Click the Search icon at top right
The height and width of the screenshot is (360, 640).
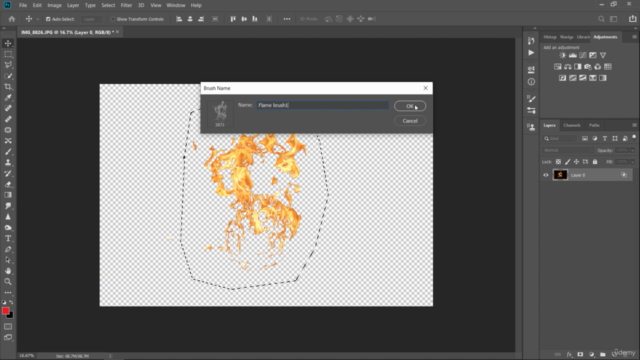click(601, 19)
